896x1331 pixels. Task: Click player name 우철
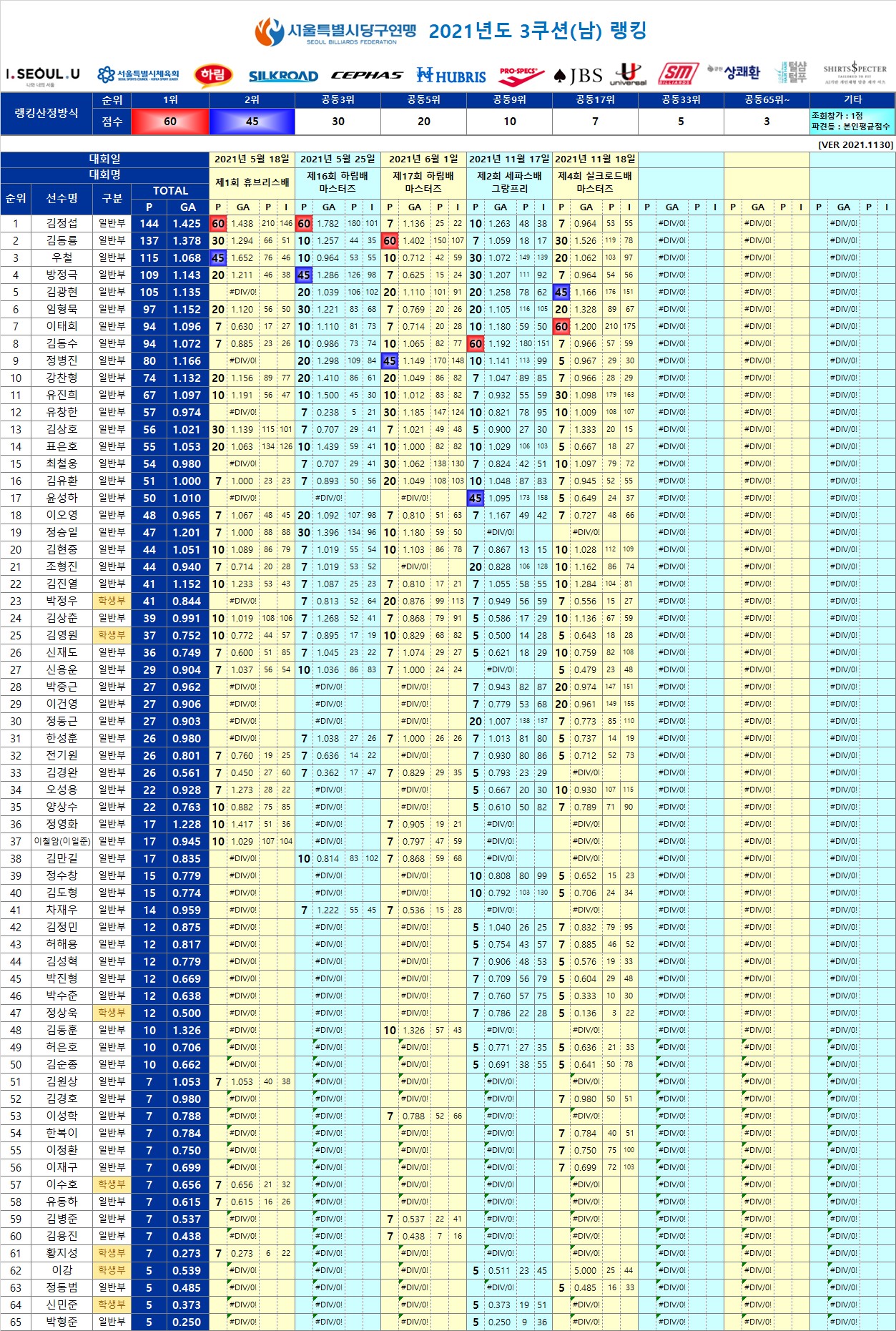[62, 257]
